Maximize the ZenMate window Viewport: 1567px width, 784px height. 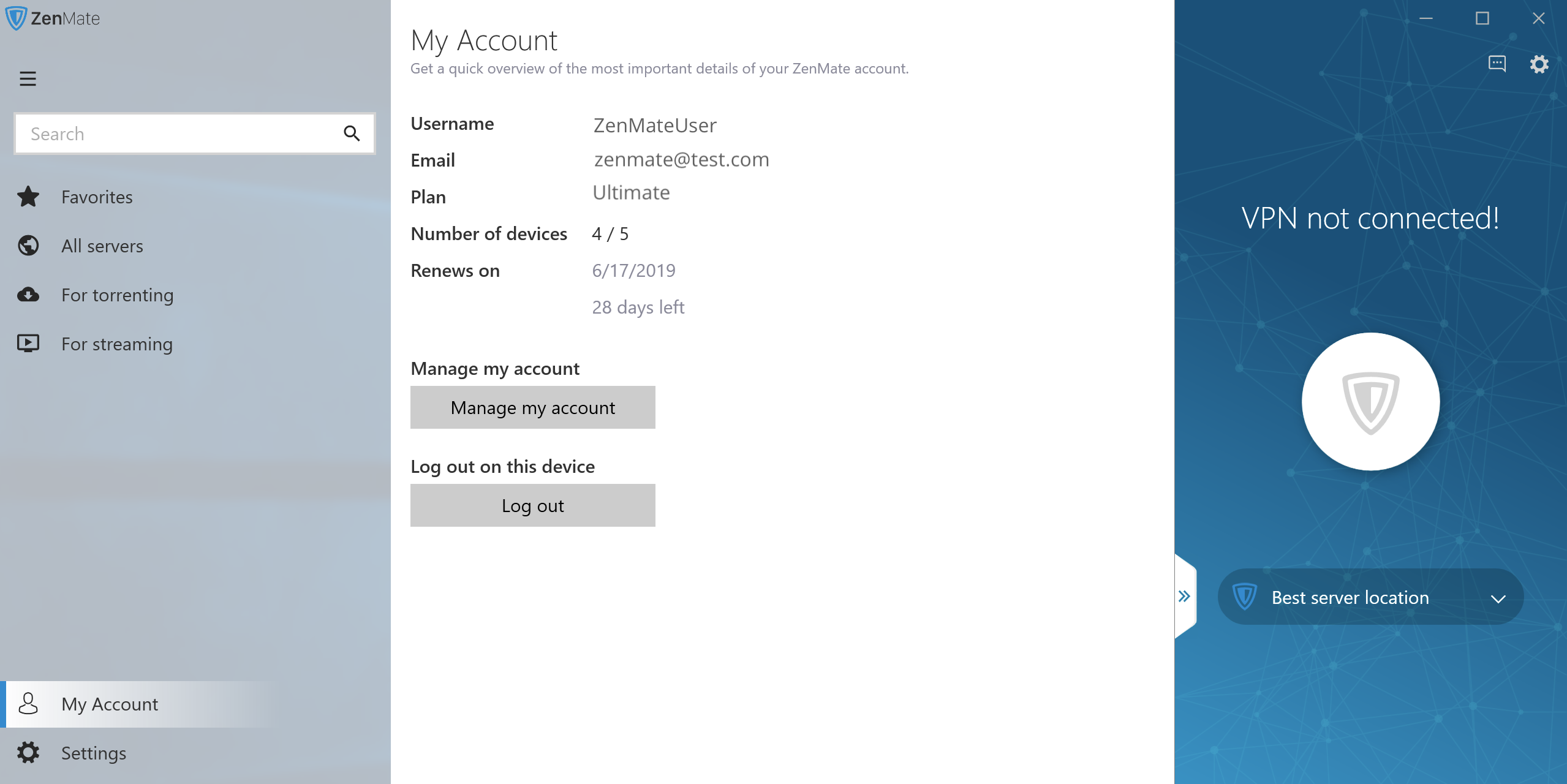[1482, 18]
